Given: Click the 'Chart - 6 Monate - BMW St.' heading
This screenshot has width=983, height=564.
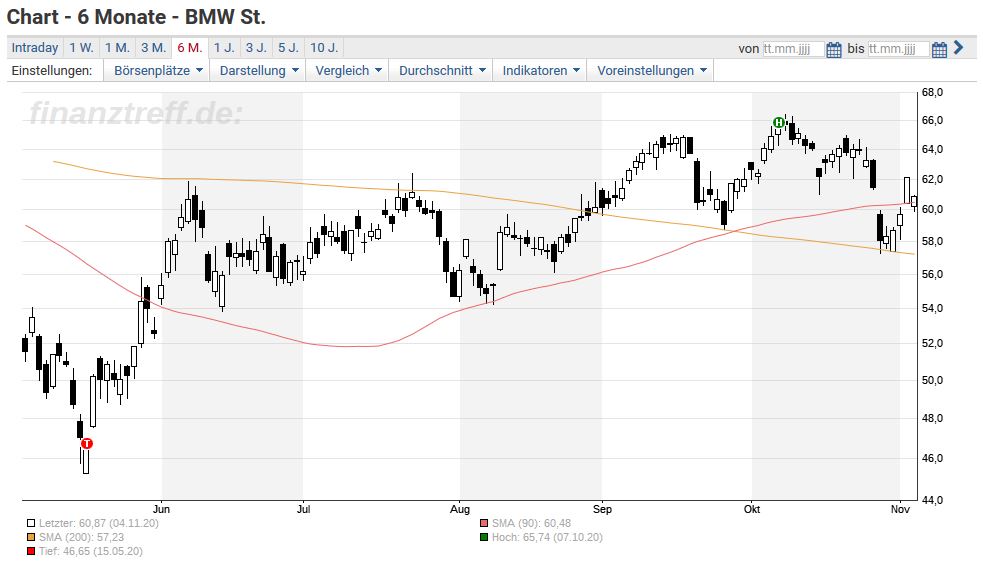Looking at the screenshot, I should (x=136, y=17).
